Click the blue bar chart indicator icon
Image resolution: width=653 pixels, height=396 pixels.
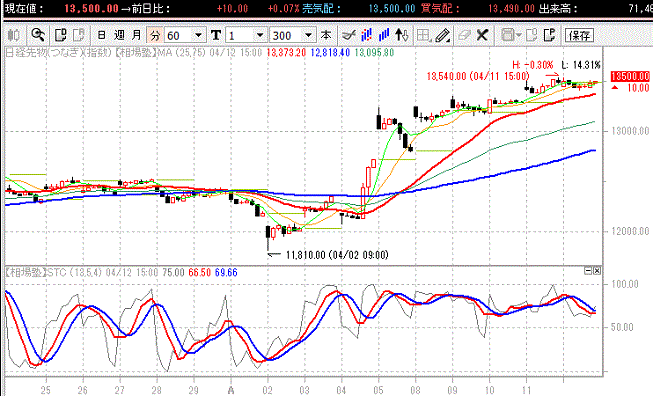[x=384, y=35]
